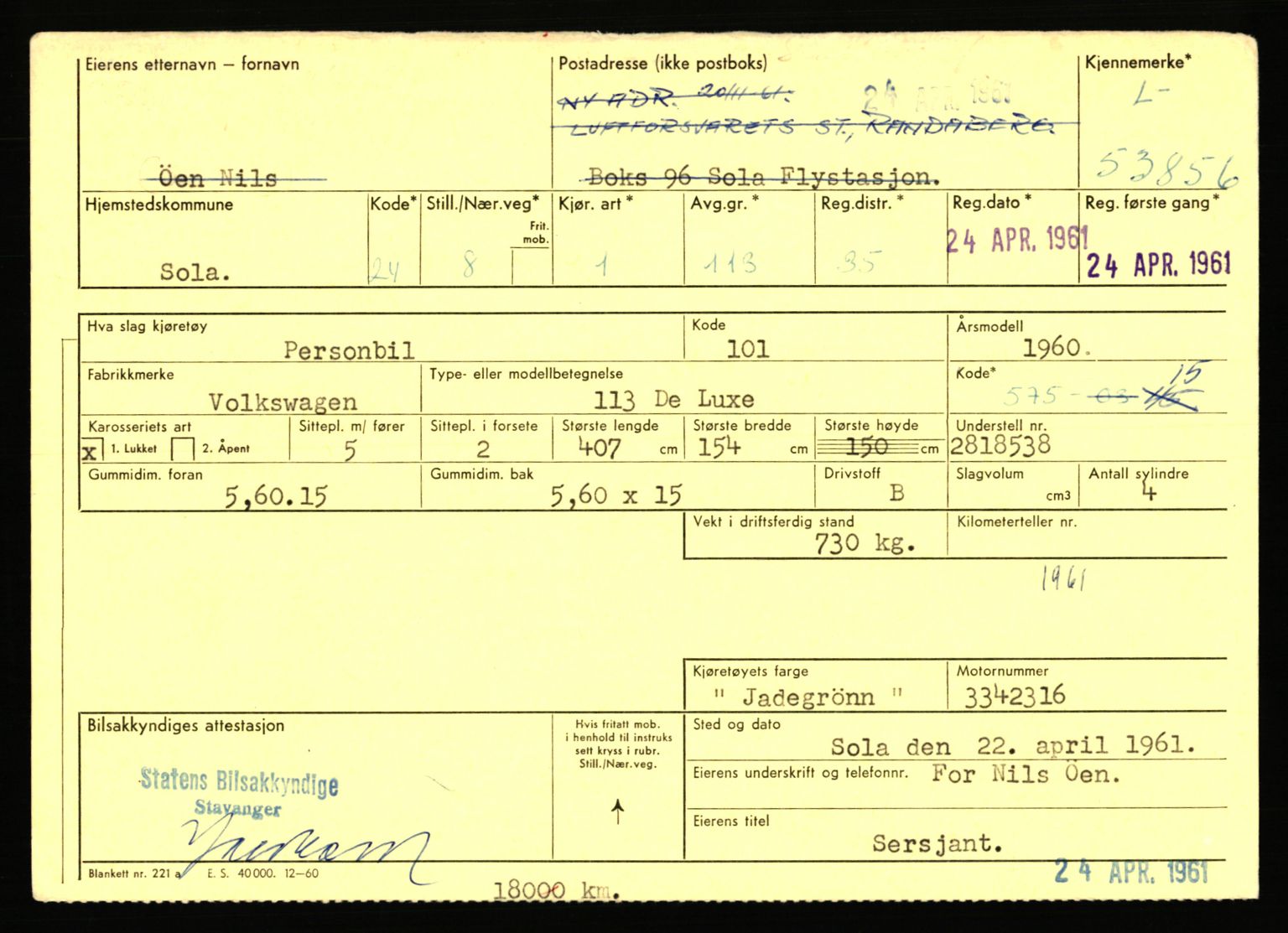Click the Motornummer value 3342316
The image size is (1288, 933).
pyautogui.click(x=1014, y=696)
